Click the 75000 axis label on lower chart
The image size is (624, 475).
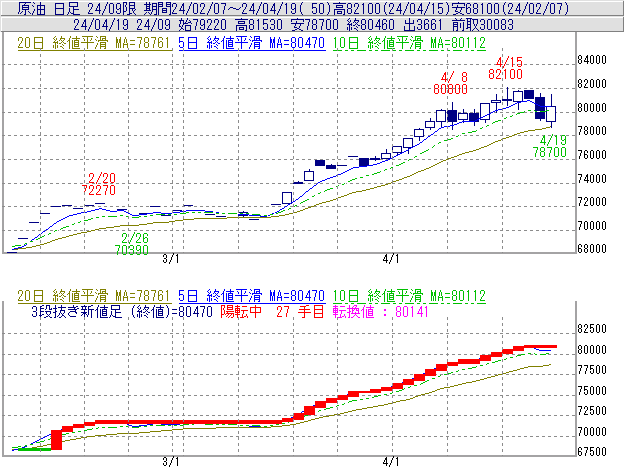[592, 391]
